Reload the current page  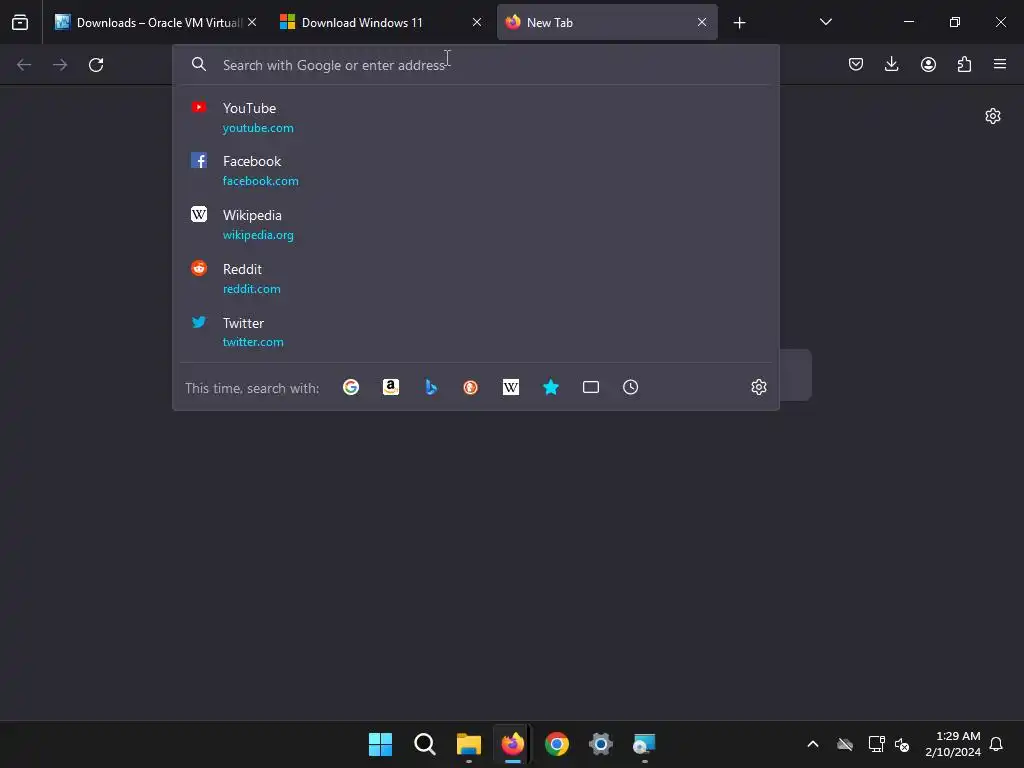[96, 65]
